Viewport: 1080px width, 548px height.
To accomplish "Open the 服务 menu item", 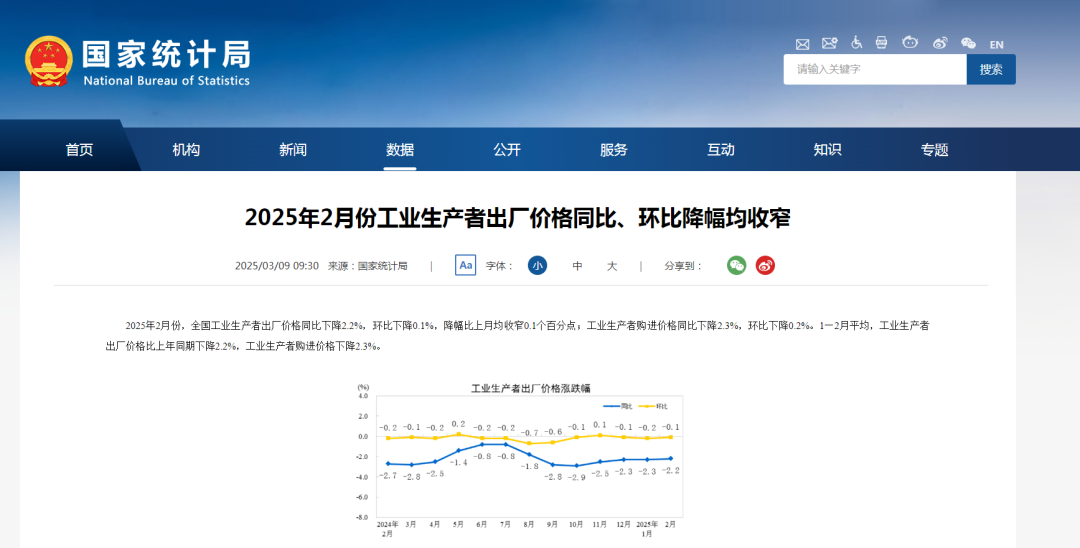I will click(x=614, y=149).
